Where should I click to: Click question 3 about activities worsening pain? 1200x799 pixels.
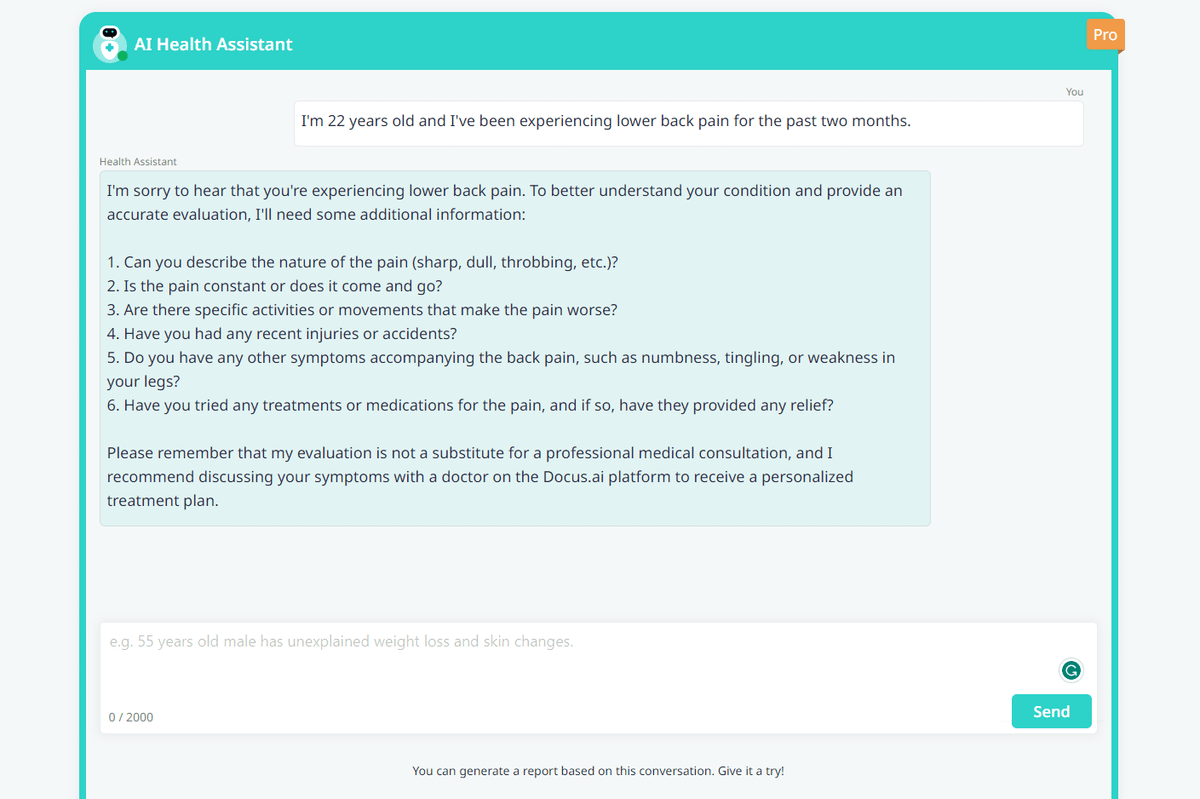[x=362, y=310]
